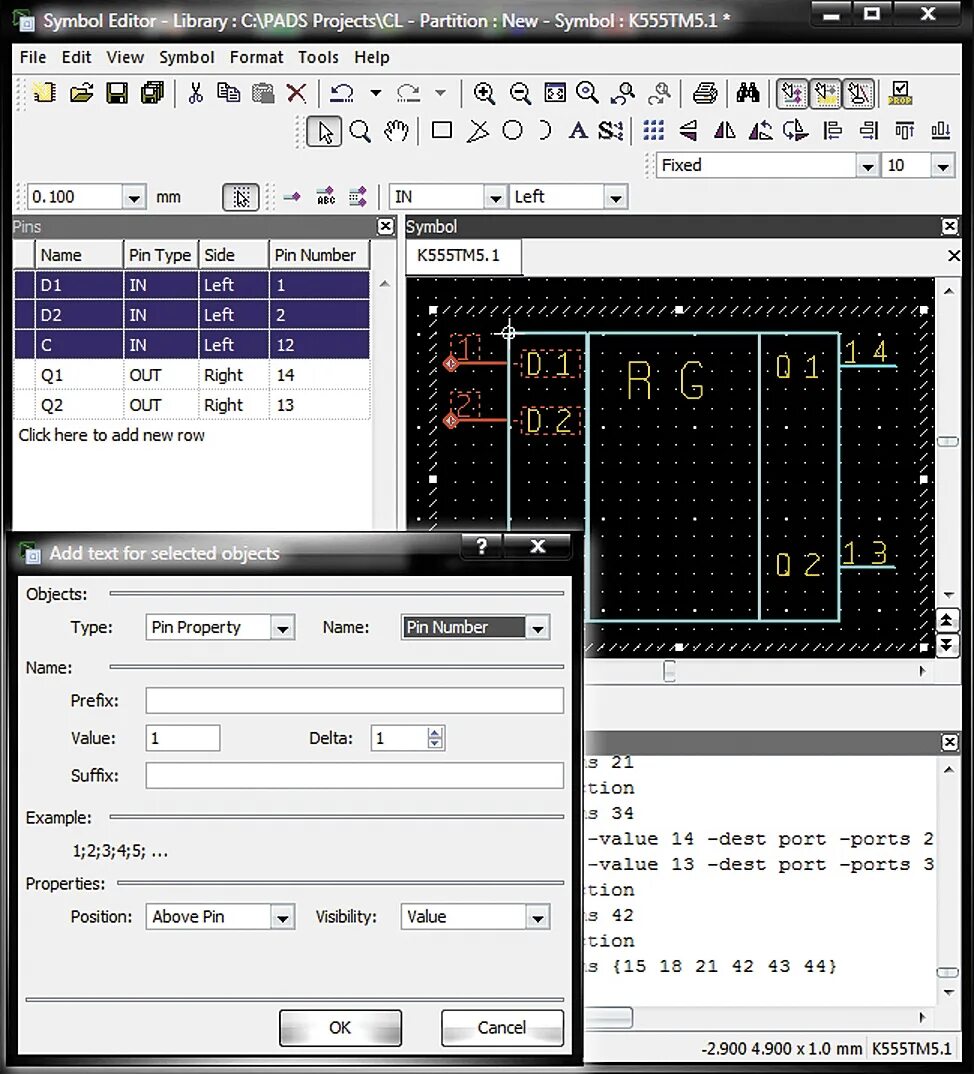Delete selection with the red X icon
The height and width of the screenshot is (1074, 974).
coord(296,92)
